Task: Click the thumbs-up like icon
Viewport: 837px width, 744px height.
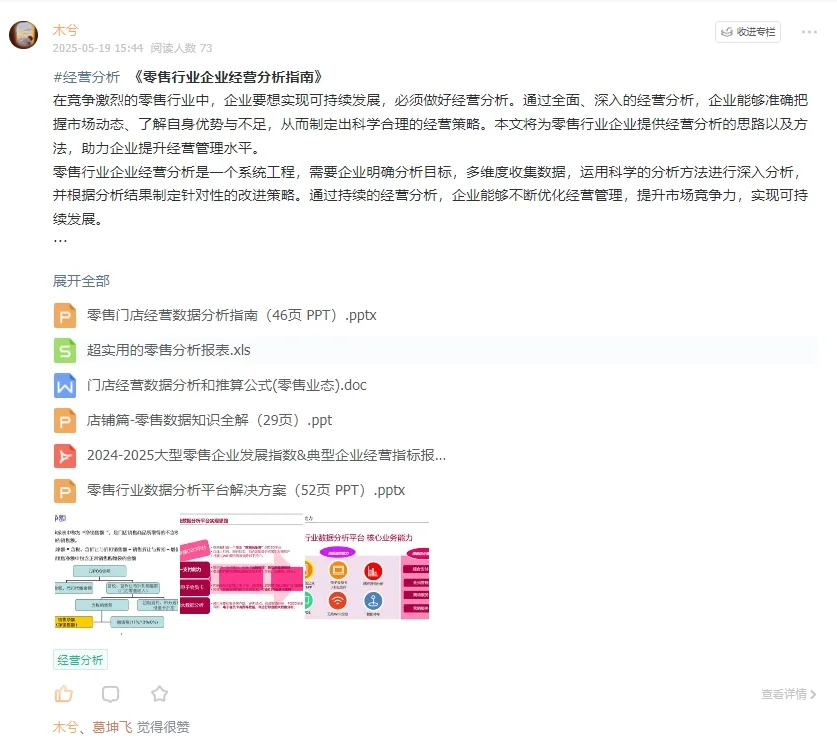Action: [x=64, y=694]
